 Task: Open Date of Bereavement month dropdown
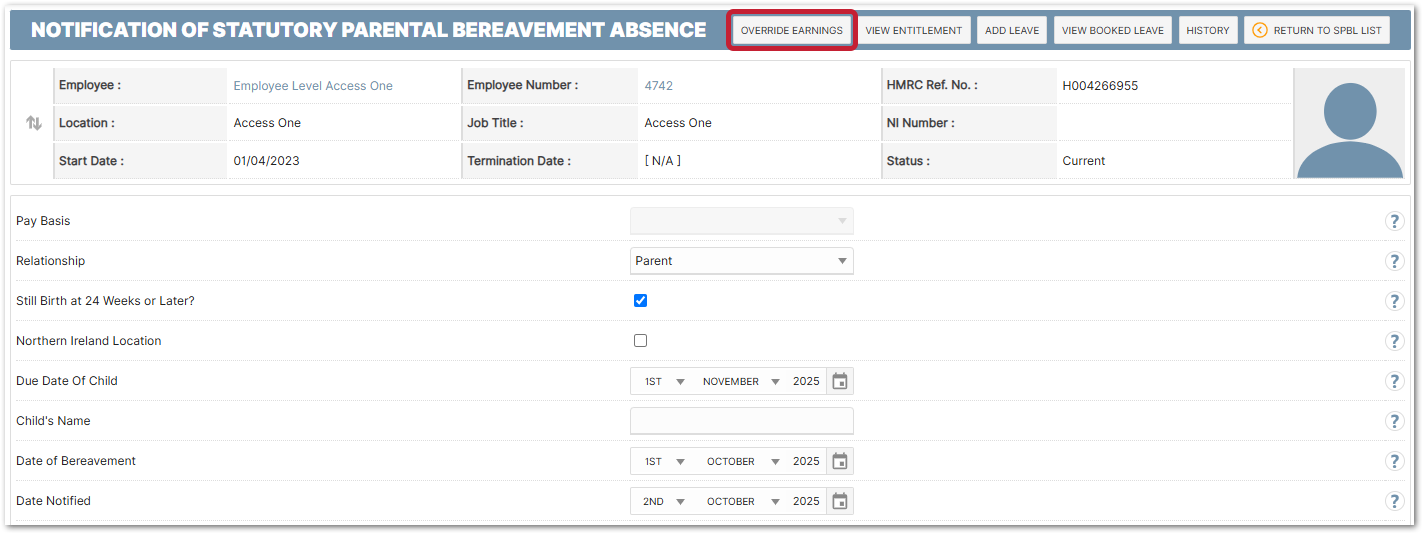pos(740,461)
